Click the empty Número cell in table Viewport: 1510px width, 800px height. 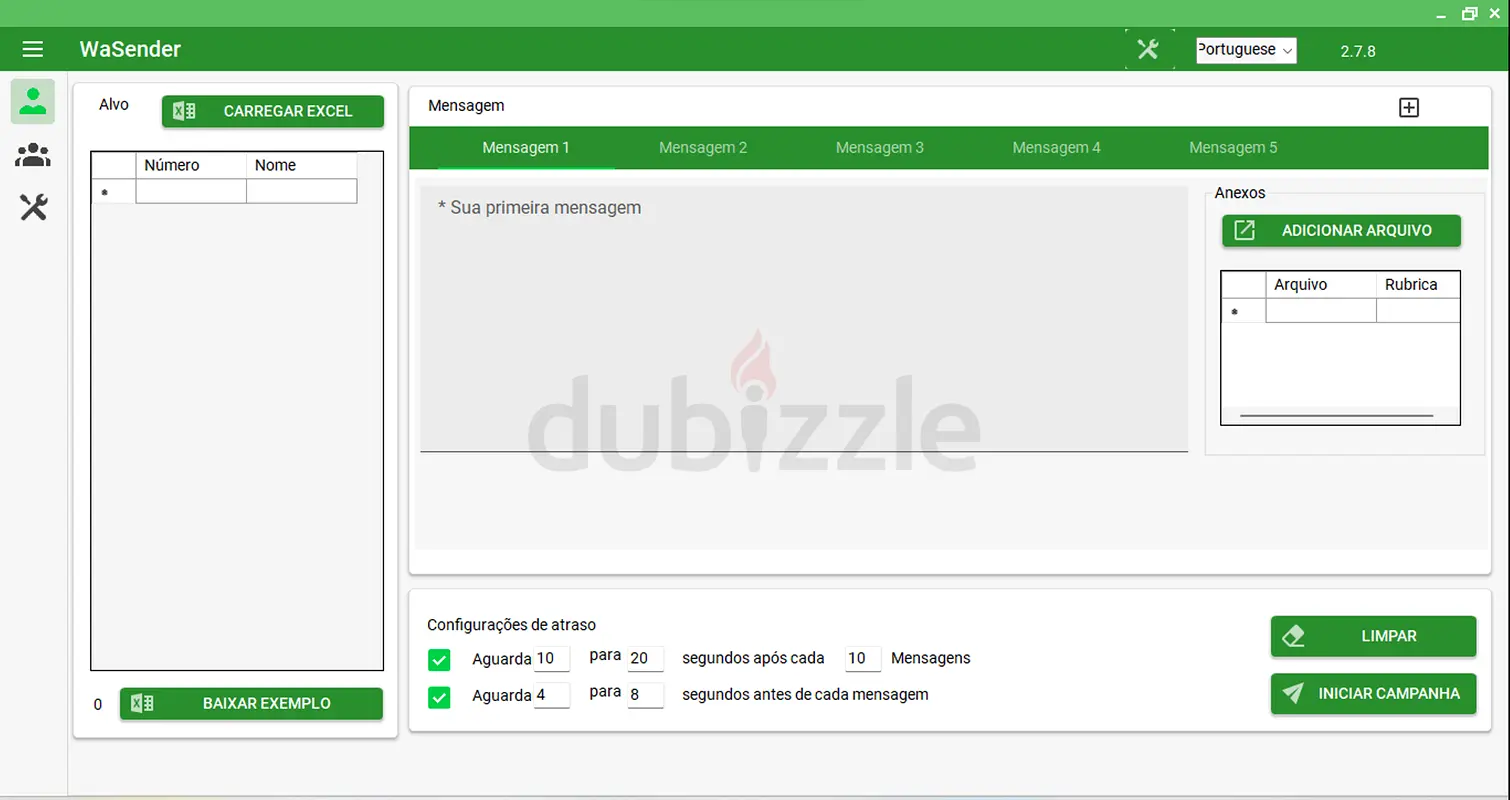coord(191,192)
